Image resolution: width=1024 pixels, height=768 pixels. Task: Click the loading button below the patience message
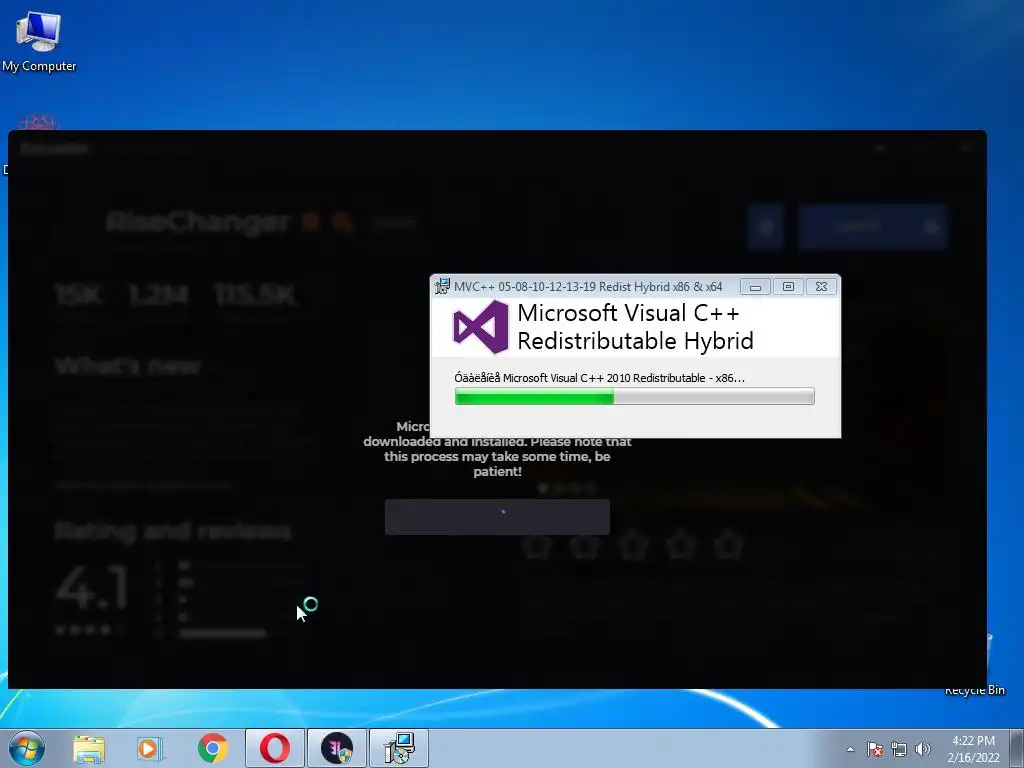pyautogui.click(x=497, y=517)
